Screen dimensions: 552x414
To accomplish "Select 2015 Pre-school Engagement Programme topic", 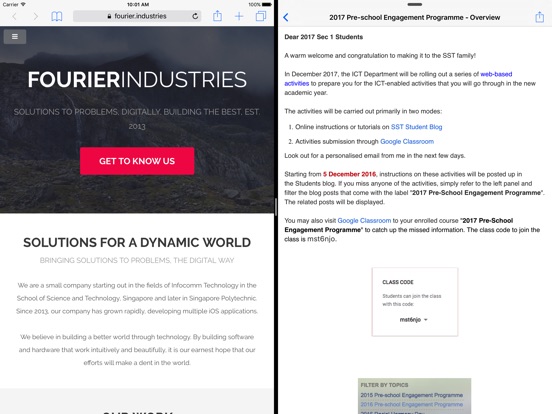I will 412,395.
